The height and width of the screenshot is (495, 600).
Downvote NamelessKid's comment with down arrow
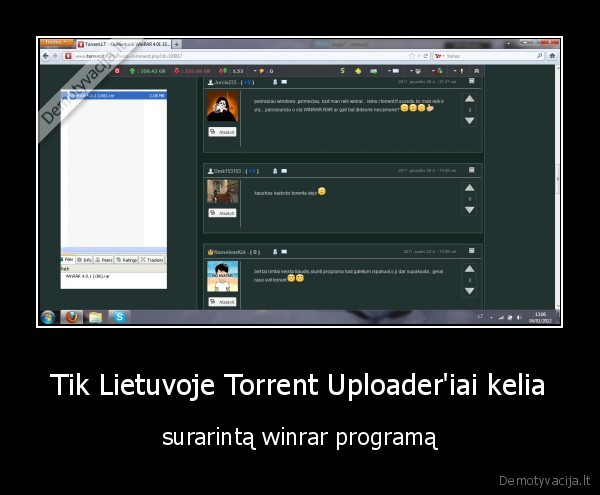pyautogui.click(x=470, y=291)
